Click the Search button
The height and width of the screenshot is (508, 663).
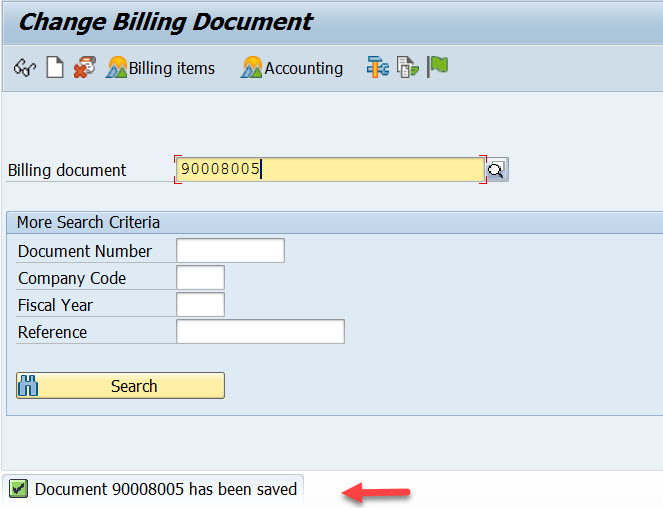[x=121, y=385]
